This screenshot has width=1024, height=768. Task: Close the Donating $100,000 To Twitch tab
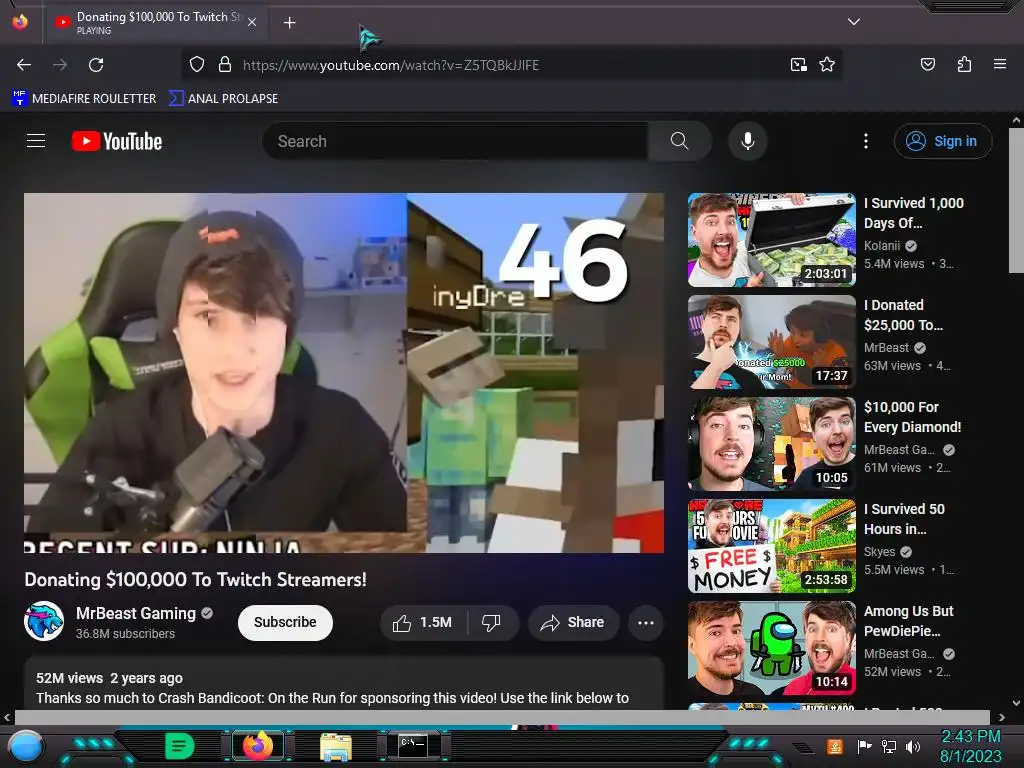point(252,22)
